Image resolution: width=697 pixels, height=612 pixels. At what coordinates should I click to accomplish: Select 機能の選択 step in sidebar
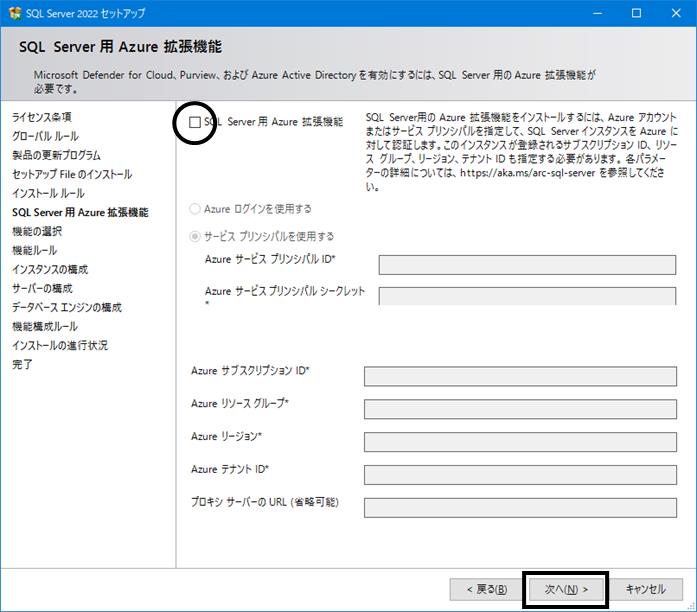pyautogui.click(x=37, y=231)
